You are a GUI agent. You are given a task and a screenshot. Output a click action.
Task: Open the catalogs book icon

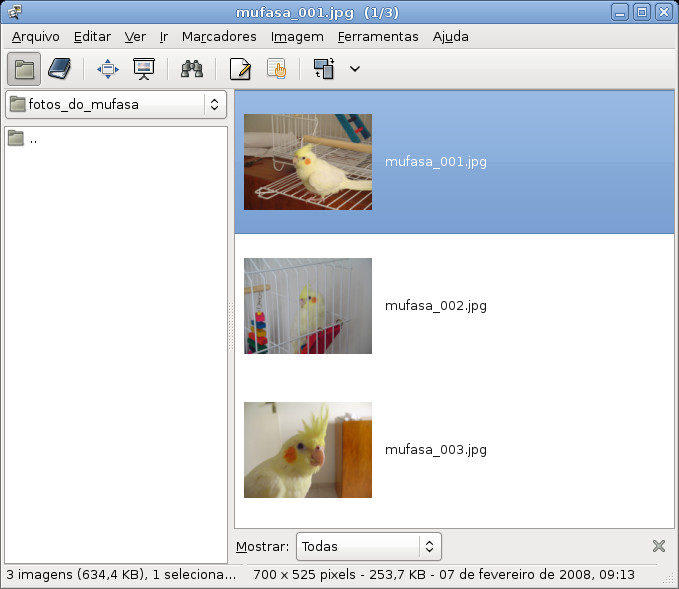click(59, 69)
